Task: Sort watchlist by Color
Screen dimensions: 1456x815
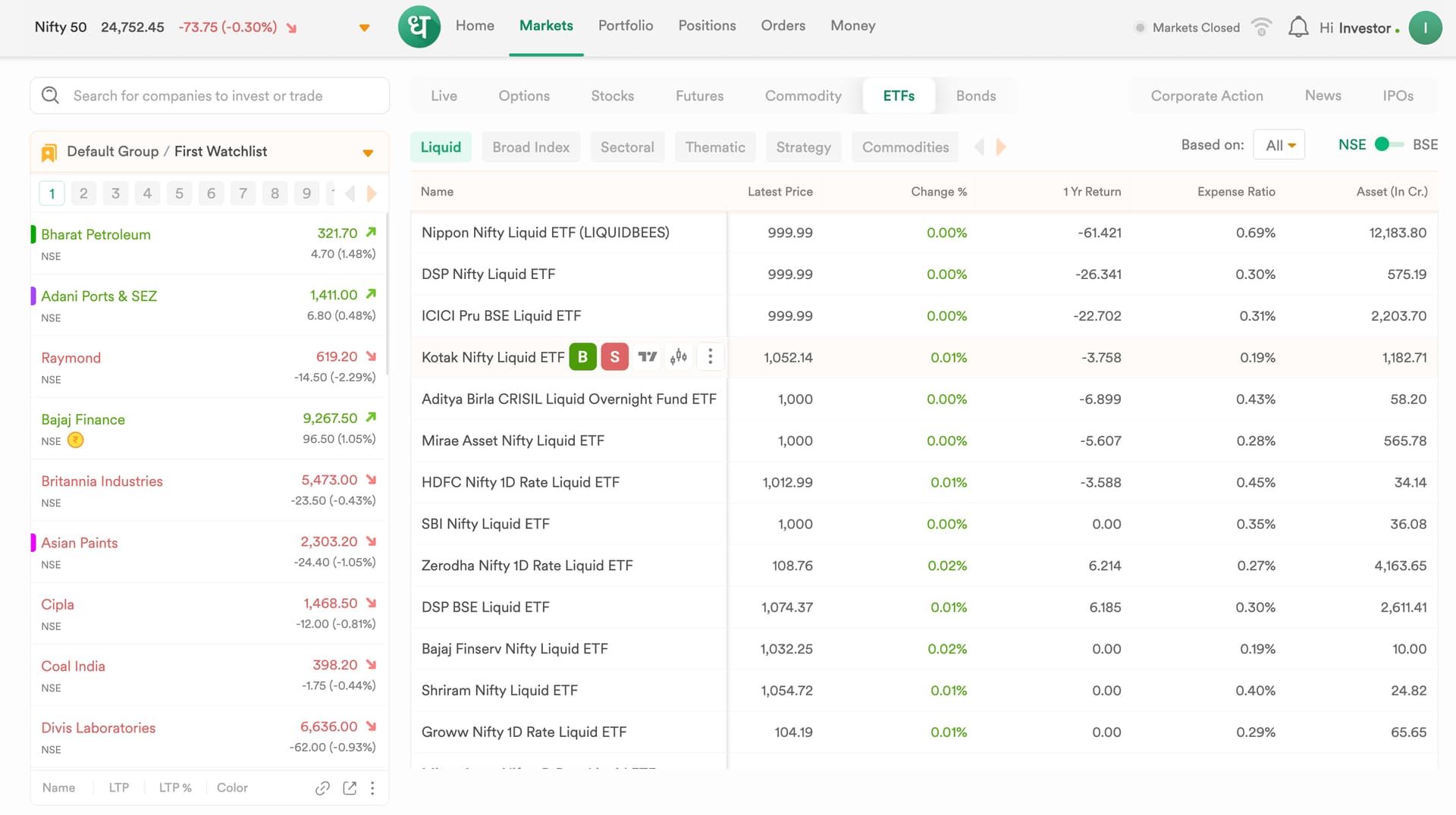Action: pos(232,788)
